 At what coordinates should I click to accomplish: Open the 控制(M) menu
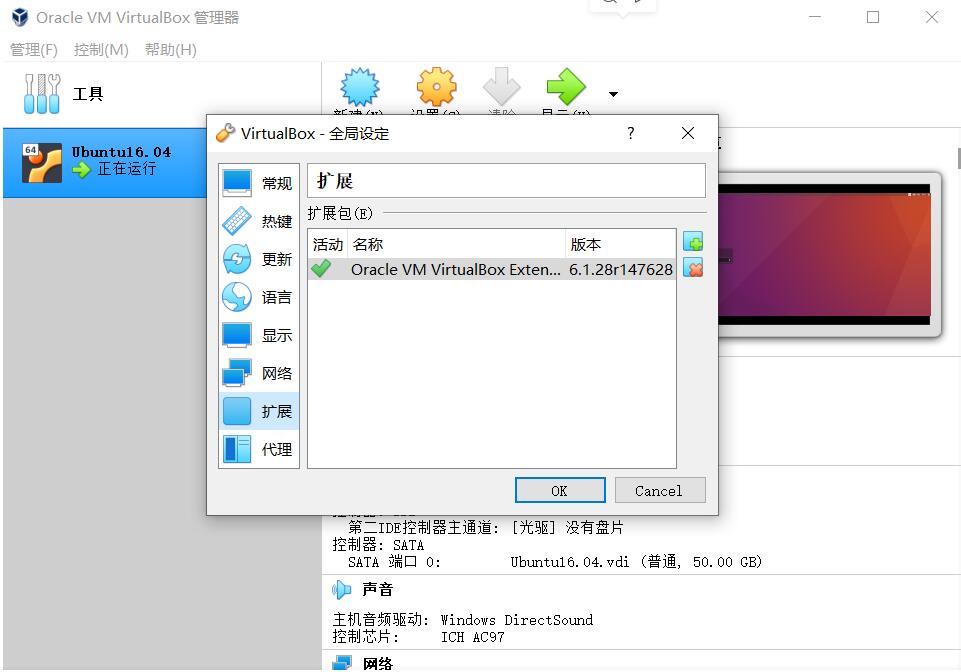point(101,49)
